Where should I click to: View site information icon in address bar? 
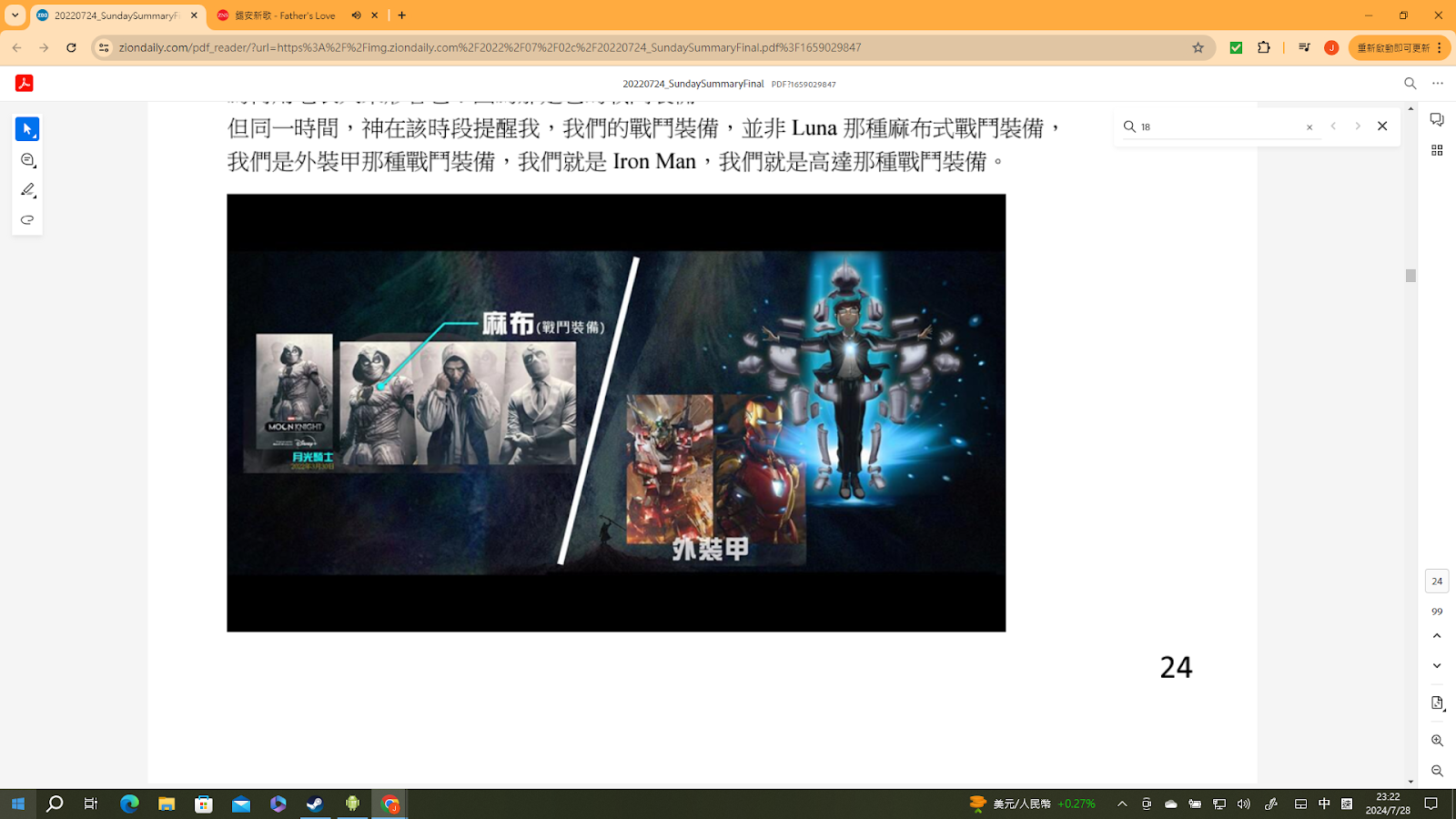point(104,47)
